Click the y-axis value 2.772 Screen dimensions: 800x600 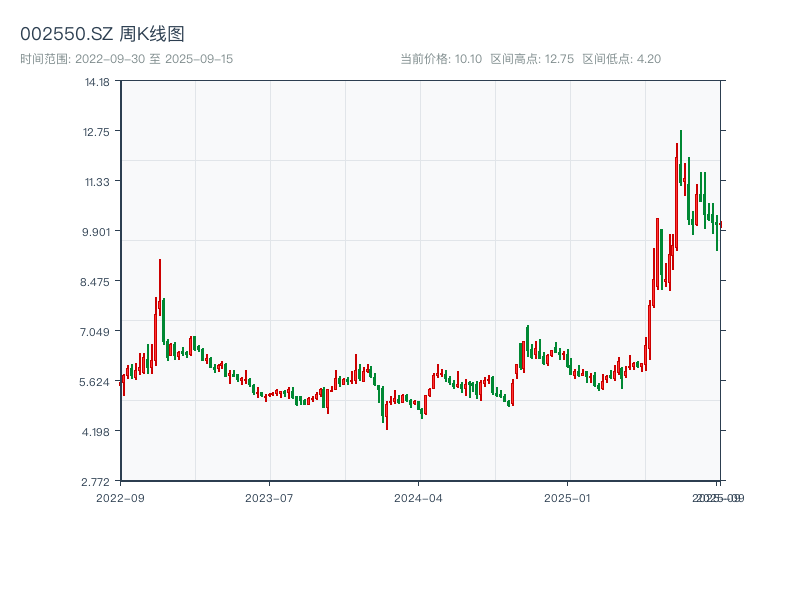95,482
